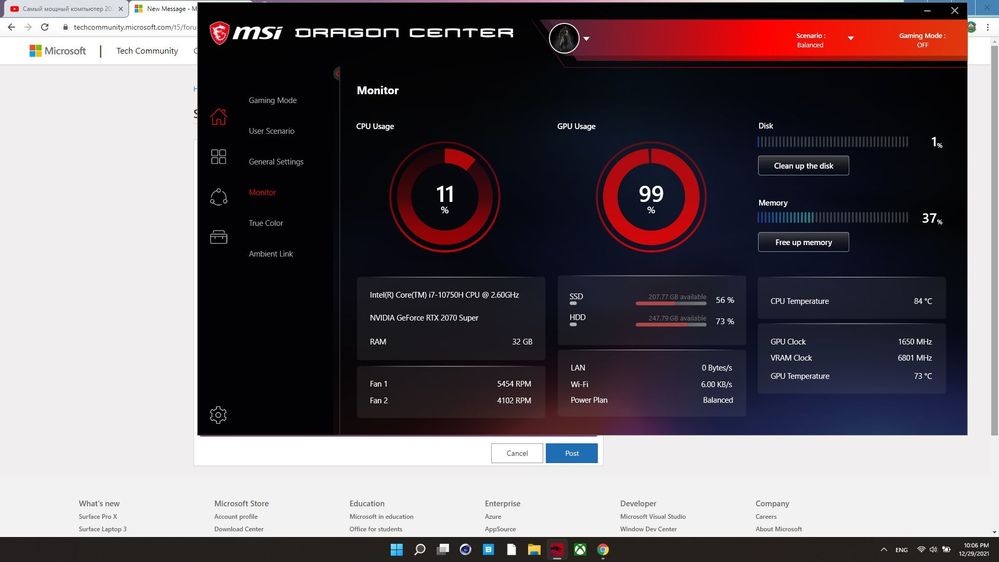Click the circular live update sidebar icon
This screenshot has height=562, width=999.
[219, 197]
